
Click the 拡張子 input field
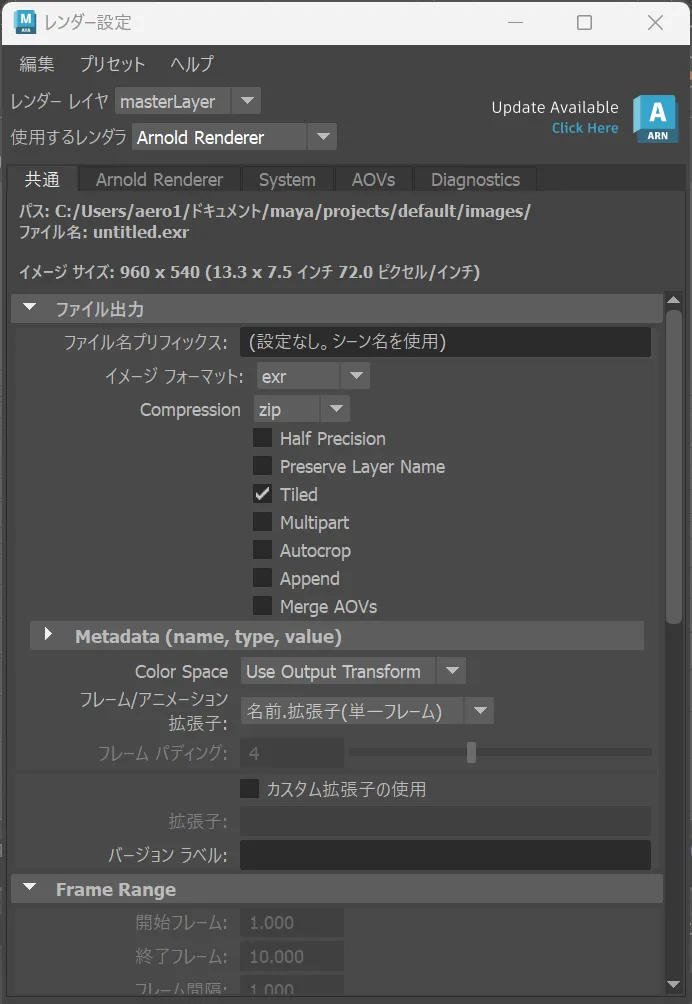tap(445, 821)
